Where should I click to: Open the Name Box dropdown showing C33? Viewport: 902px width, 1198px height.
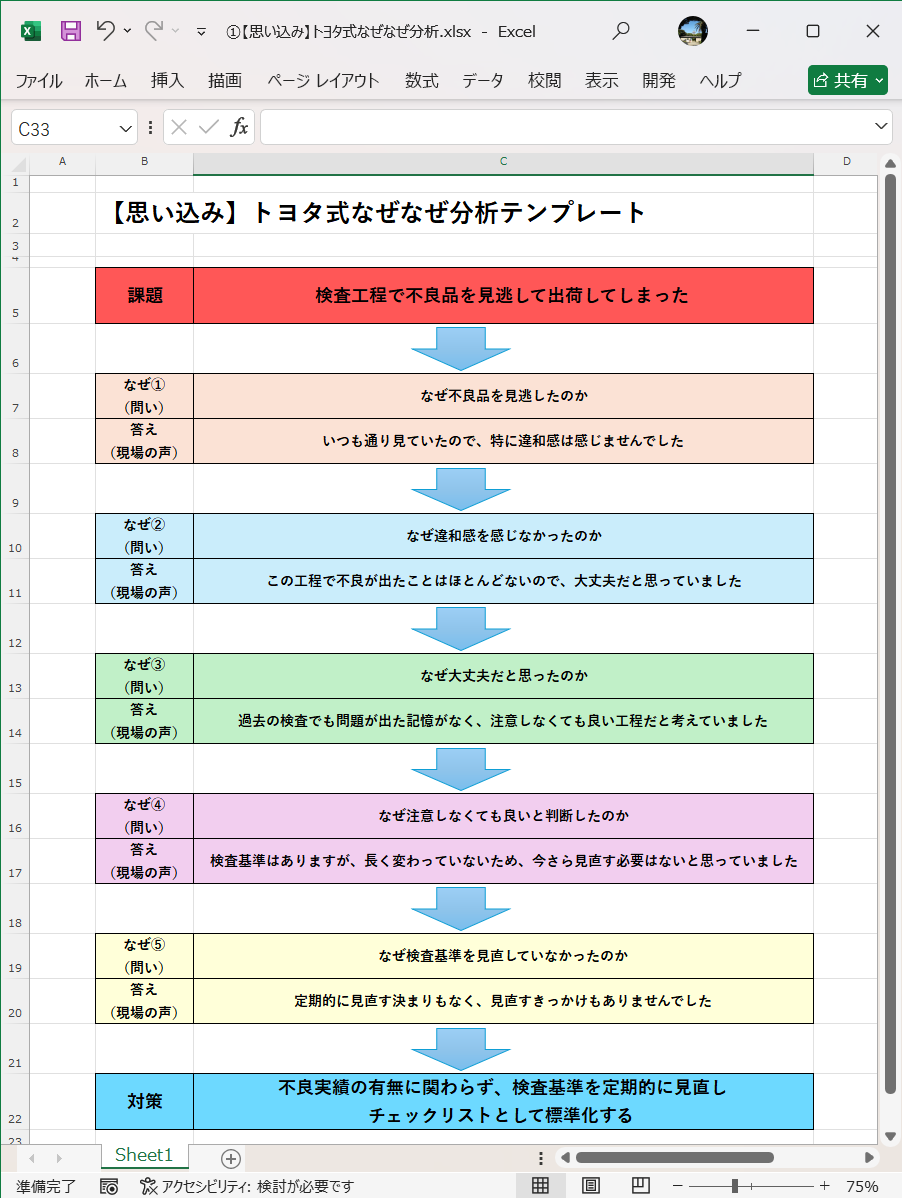123,127
